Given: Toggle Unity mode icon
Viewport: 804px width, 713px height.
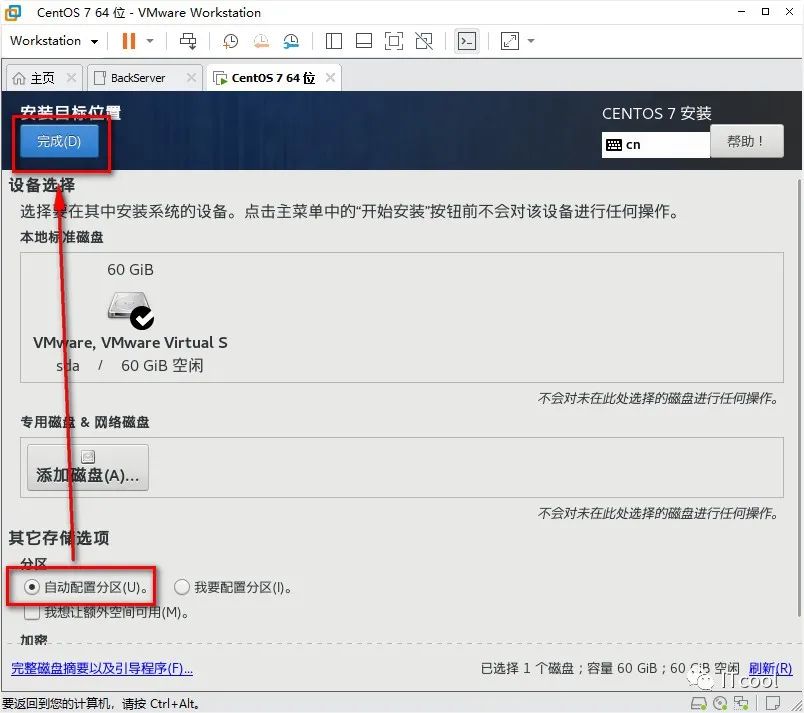Looking at the screenshot, I should click(x=424, y=41).
